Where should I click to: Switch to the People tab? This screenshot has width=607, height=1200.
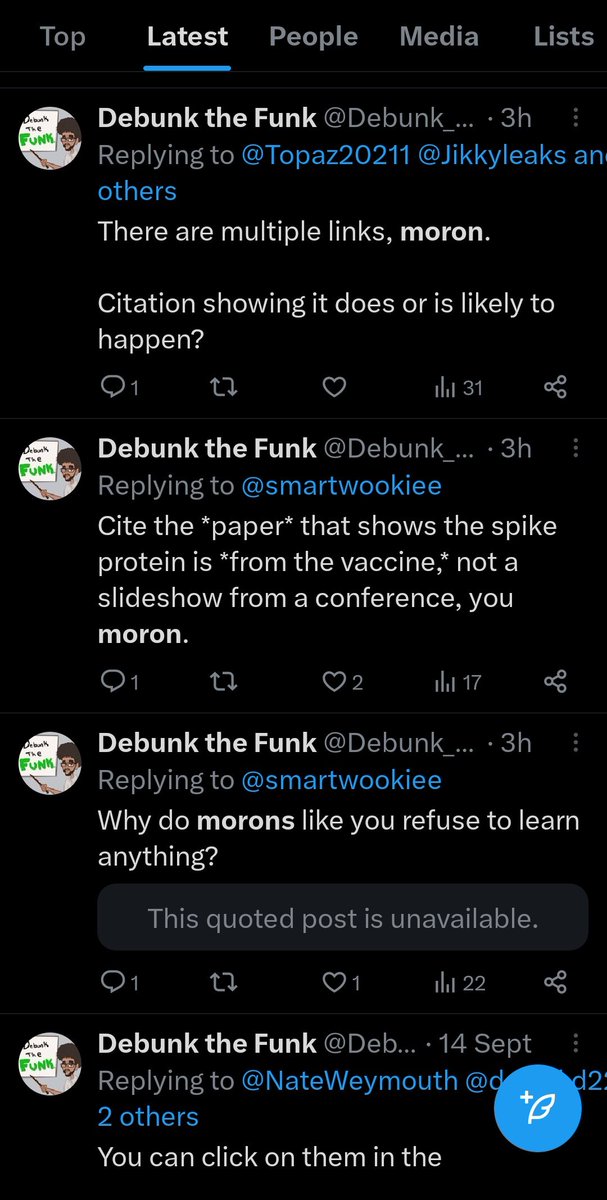[313, 37]
